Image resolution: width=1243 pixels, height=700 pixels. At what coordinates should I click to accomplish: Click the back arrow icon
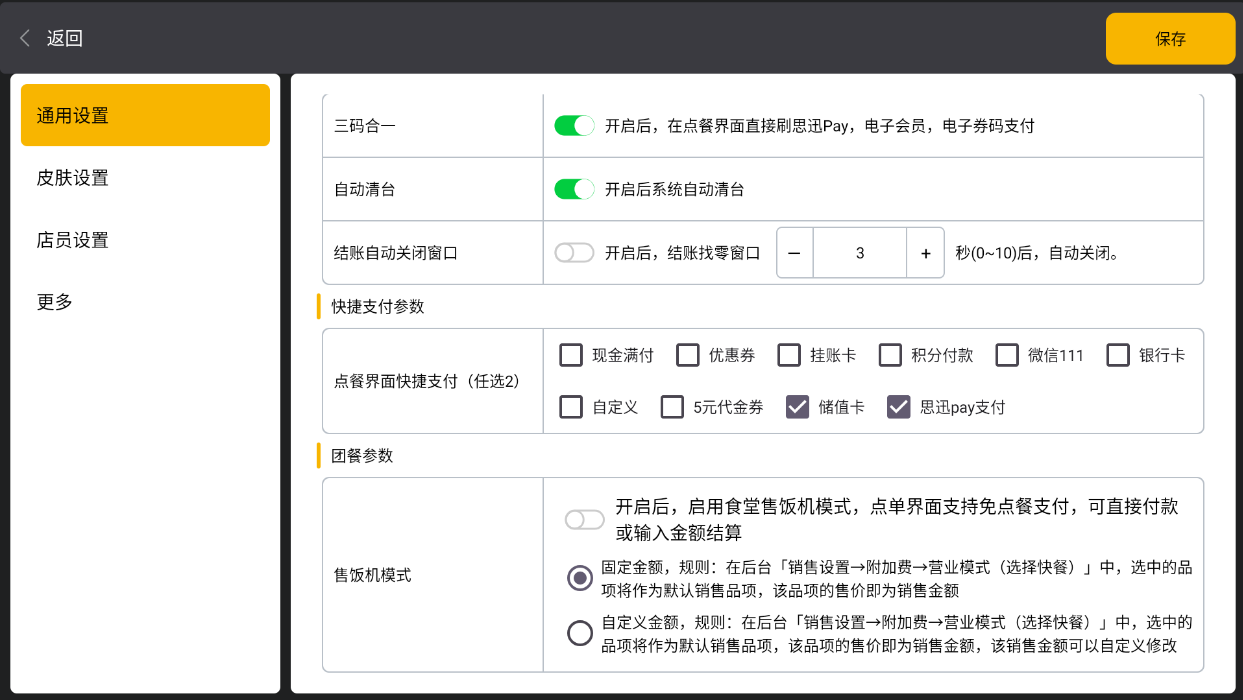25,39
